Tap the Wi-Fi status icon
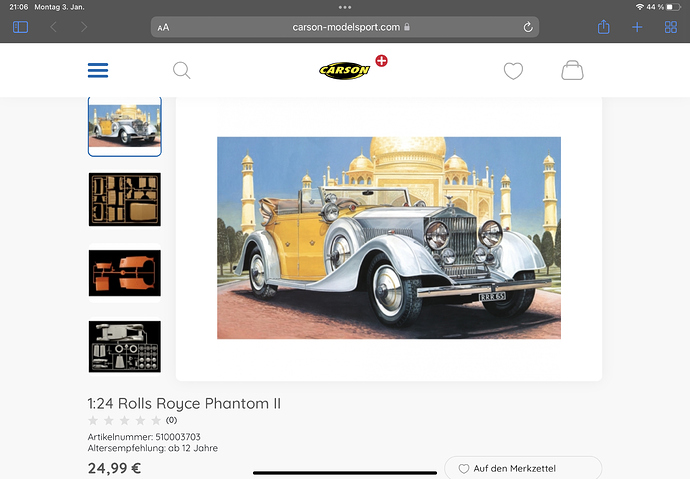The width and height of the screenshot is (690, 479). click(639, 7)
